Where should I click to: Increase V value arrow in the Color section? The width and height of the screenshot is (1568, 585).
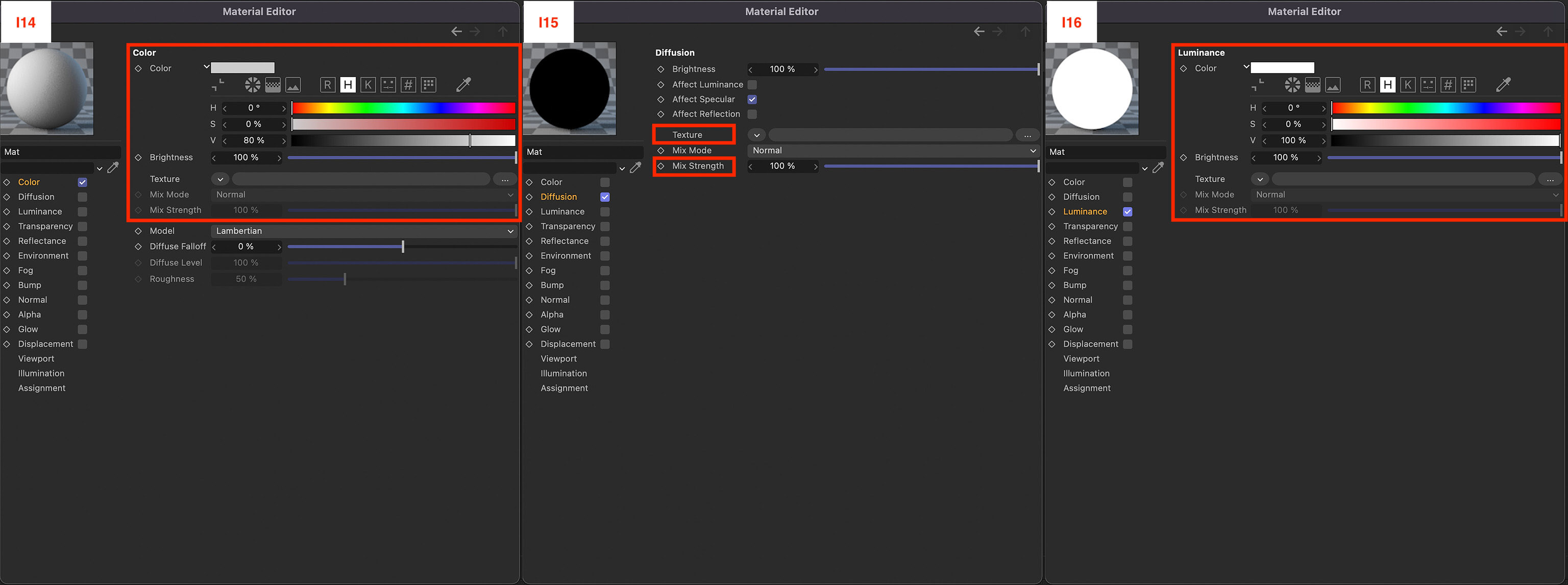[x=284, y=140]
